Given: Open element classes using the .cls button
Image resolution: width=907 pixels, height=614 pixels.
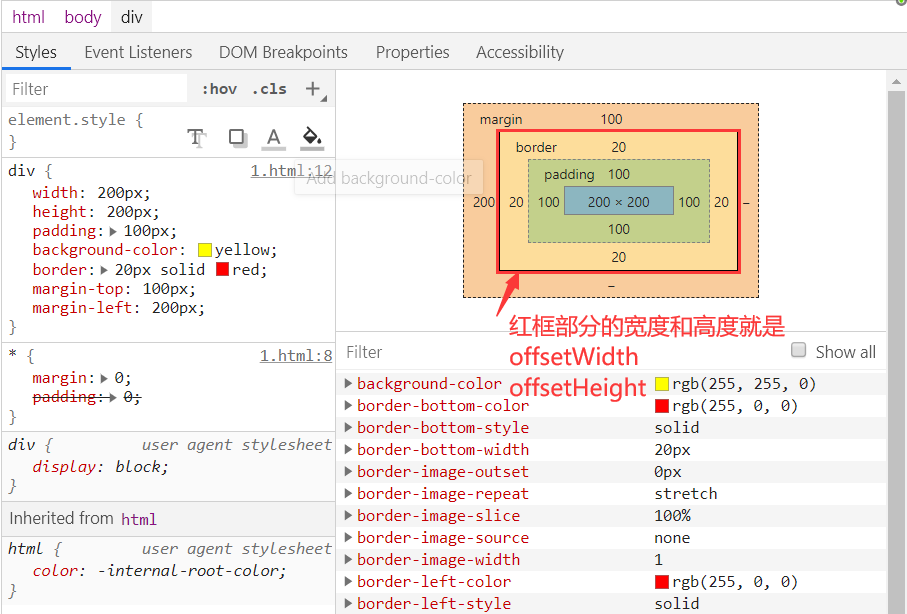Looking at the screenshot, I should 268,88.
